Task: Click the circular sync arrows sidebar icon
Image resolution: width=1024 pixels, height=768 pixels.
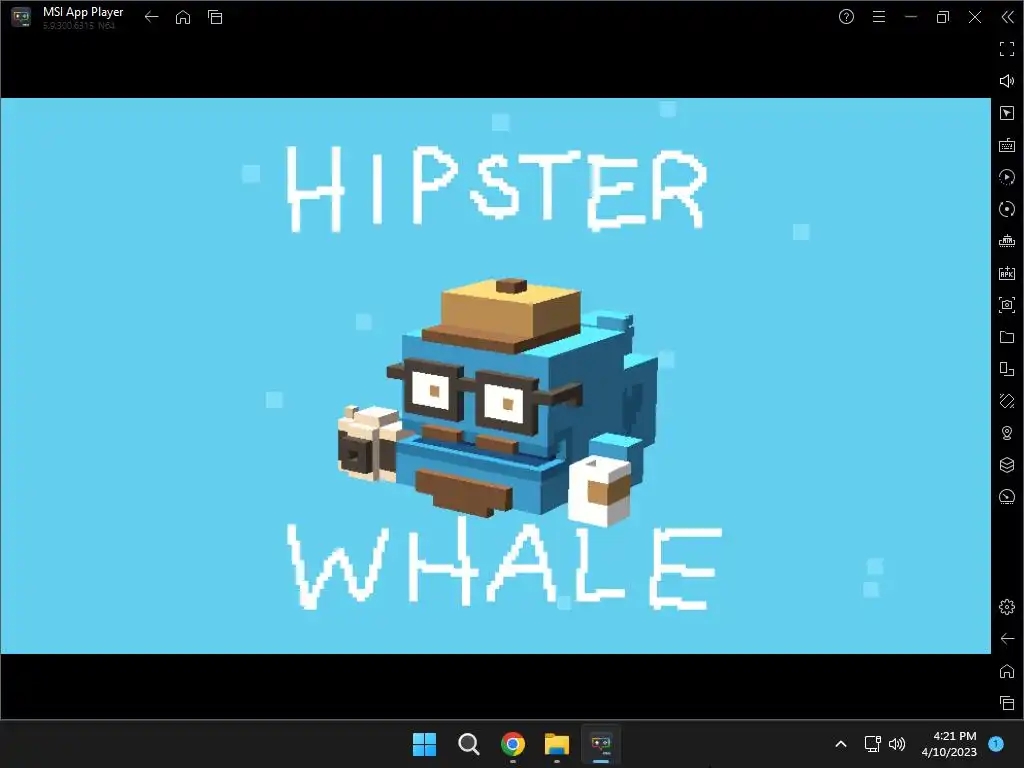Action: [1006, 209]
